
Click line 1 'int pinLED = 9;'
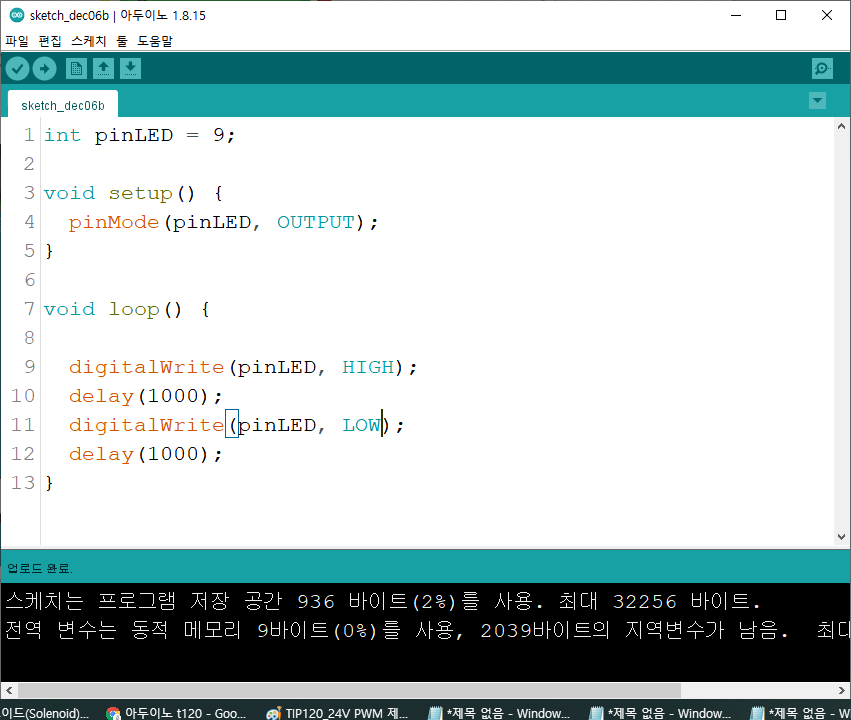[139, 135]
